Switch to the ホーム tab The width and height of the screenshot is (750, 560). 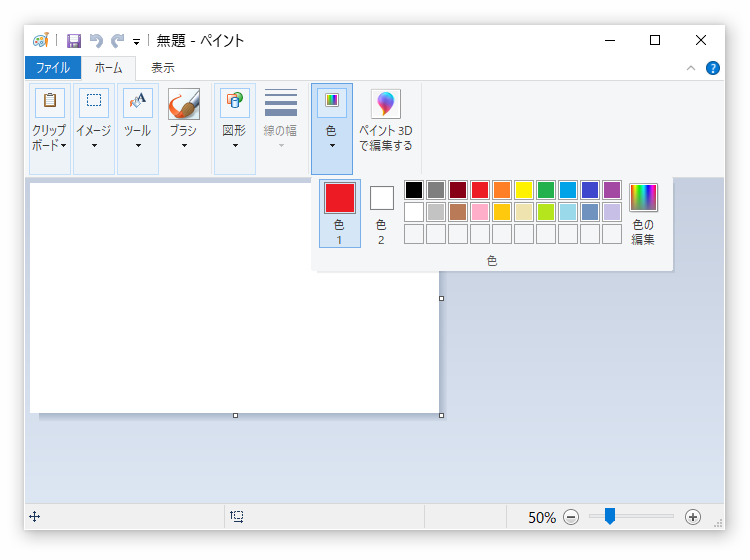click(108, 67)
